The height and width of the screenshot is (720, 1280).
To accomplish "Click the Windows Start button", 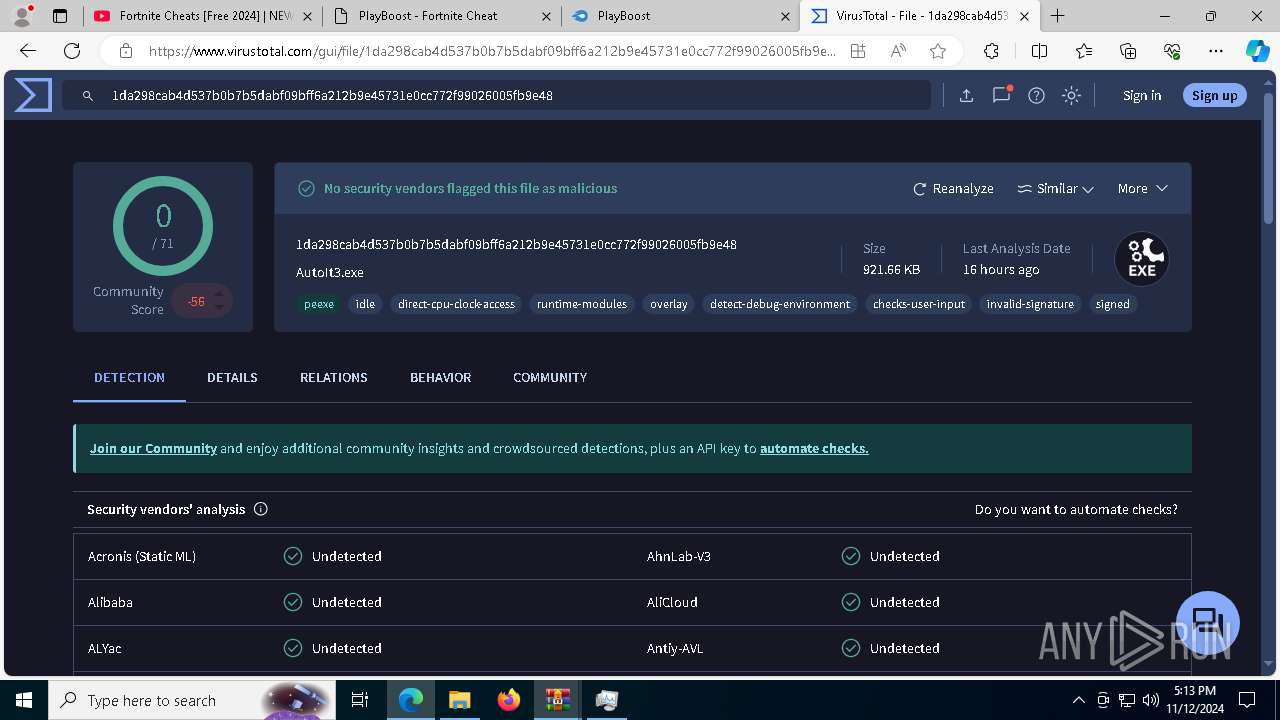I will pyautogui.click(x=23, y=700).
